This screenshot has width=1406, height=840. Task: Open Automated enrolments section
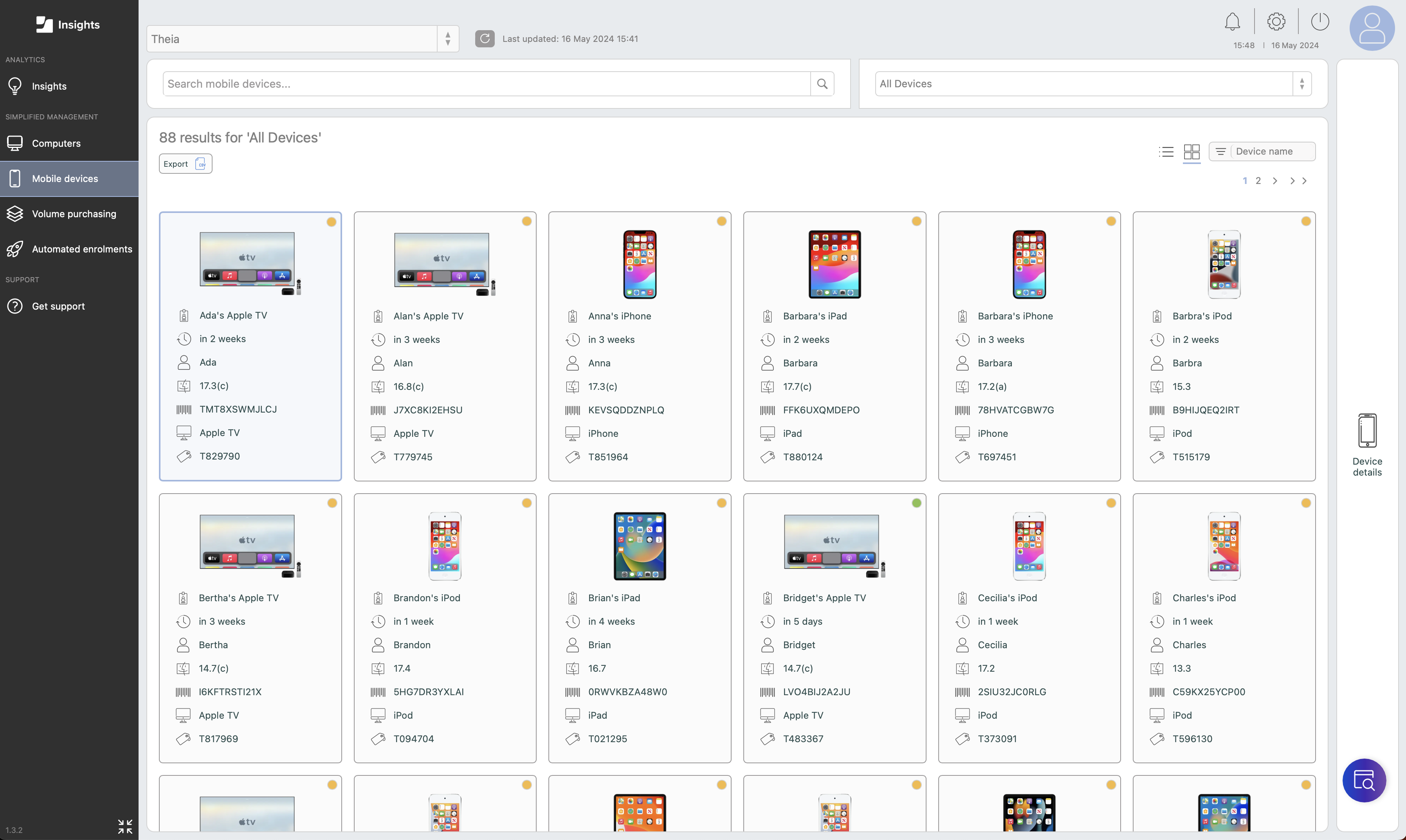[69, 249]
